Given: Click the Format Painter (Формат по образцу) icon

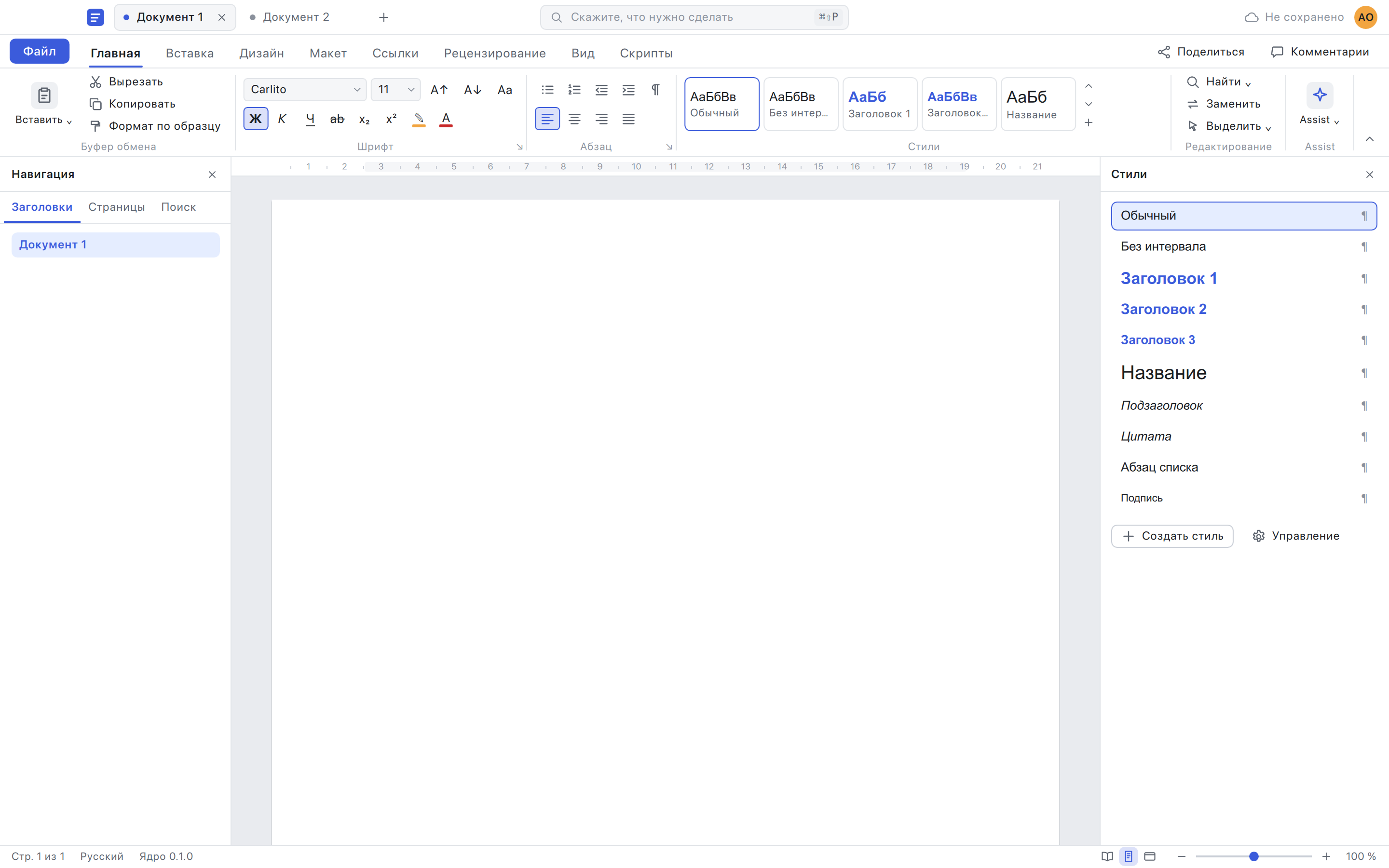Looking at the screenshot, I should click(x=96, y=126).
